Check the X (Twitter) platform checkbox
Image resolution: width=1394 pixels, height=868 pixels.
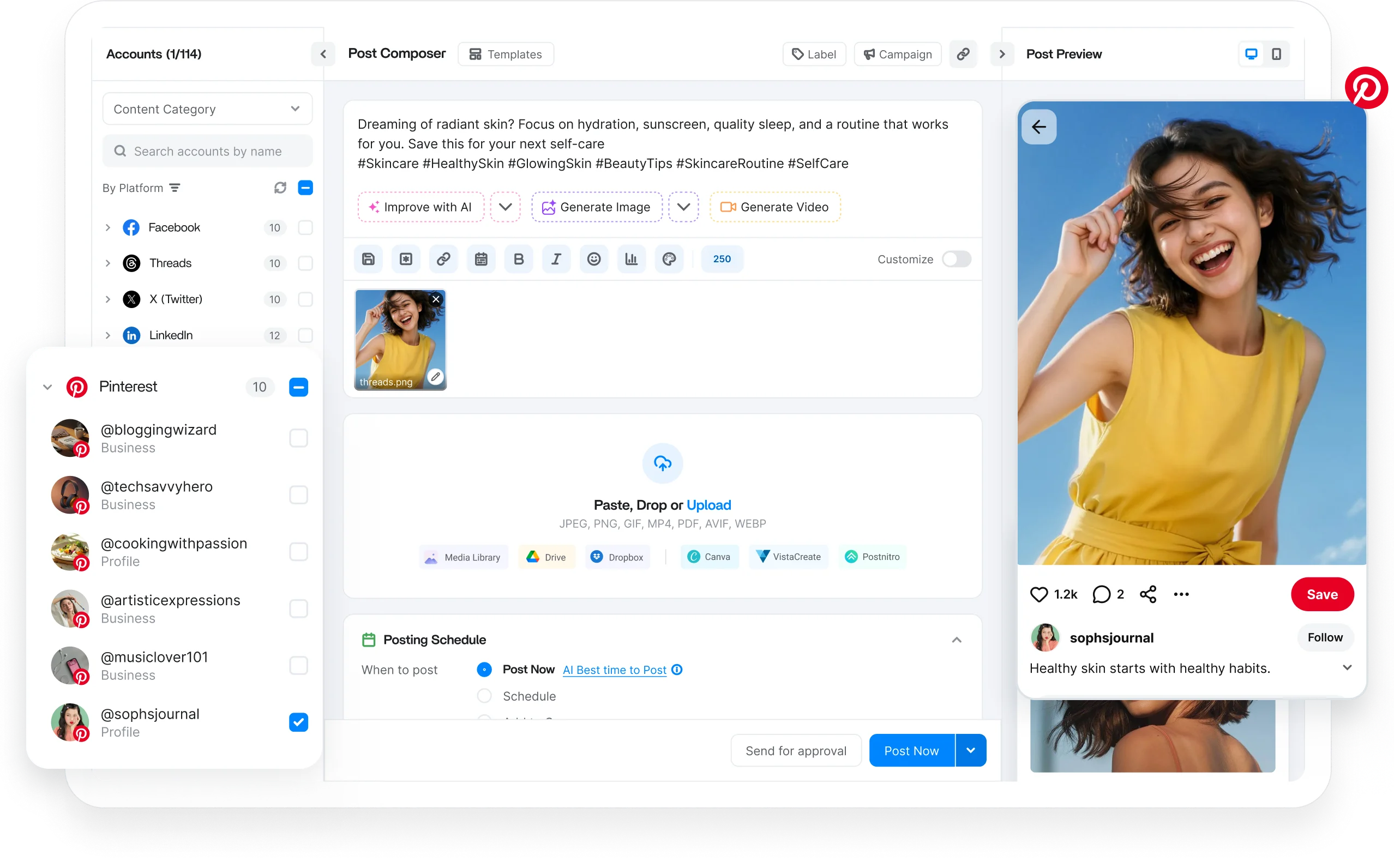coord(305,299)
